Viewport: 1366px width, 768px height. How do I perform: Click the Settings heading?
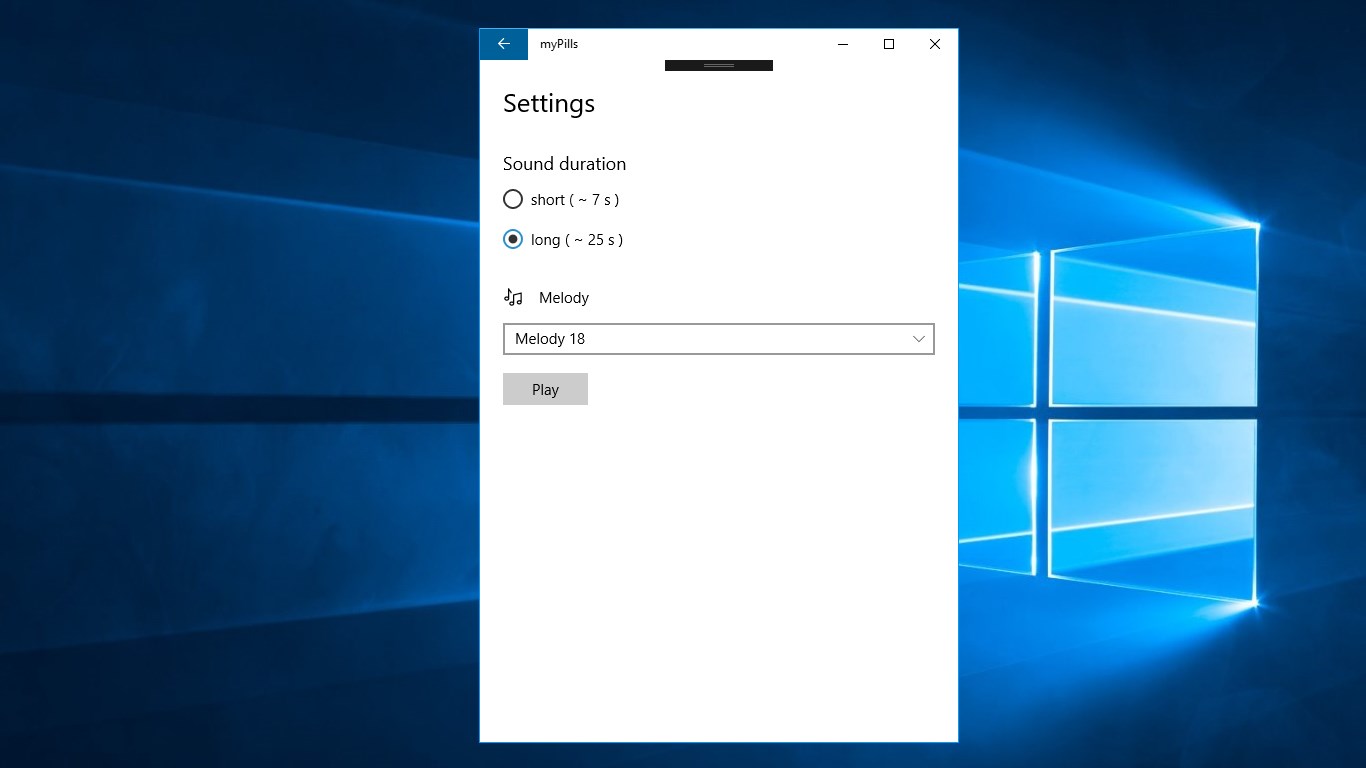point(548,103)
